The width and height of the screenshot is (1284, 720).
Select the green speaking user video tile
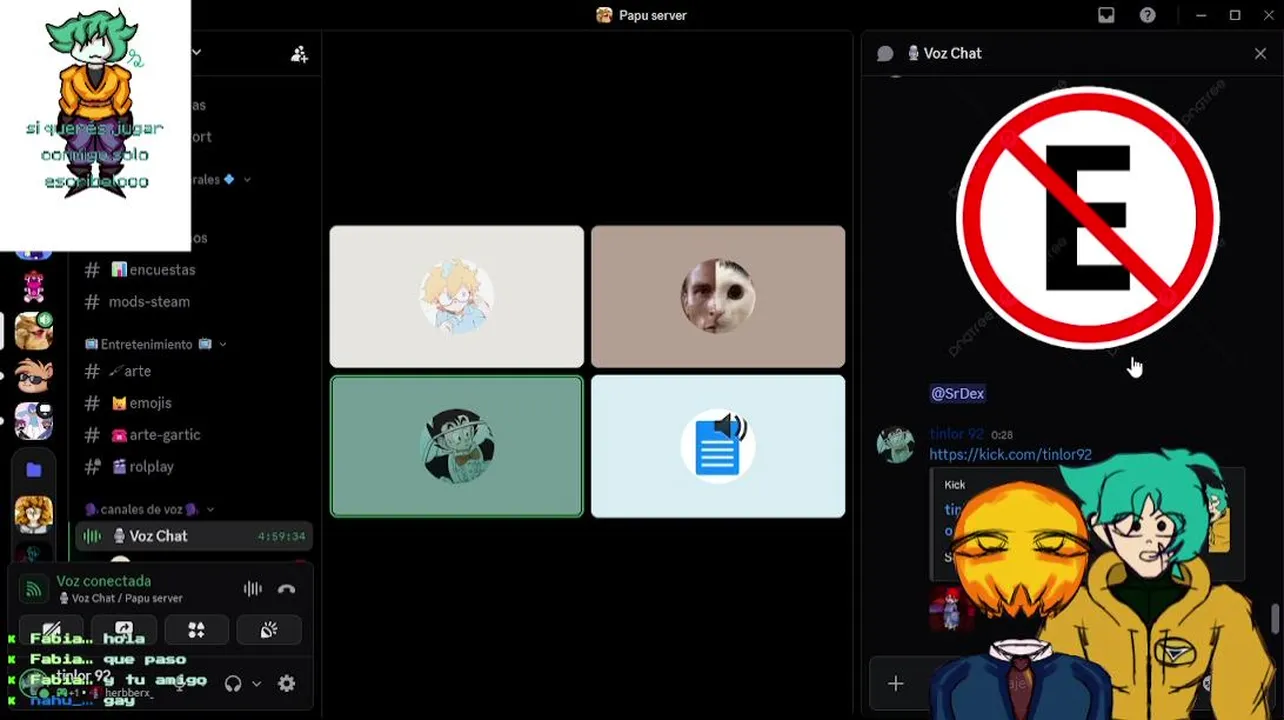pos(457,446)
